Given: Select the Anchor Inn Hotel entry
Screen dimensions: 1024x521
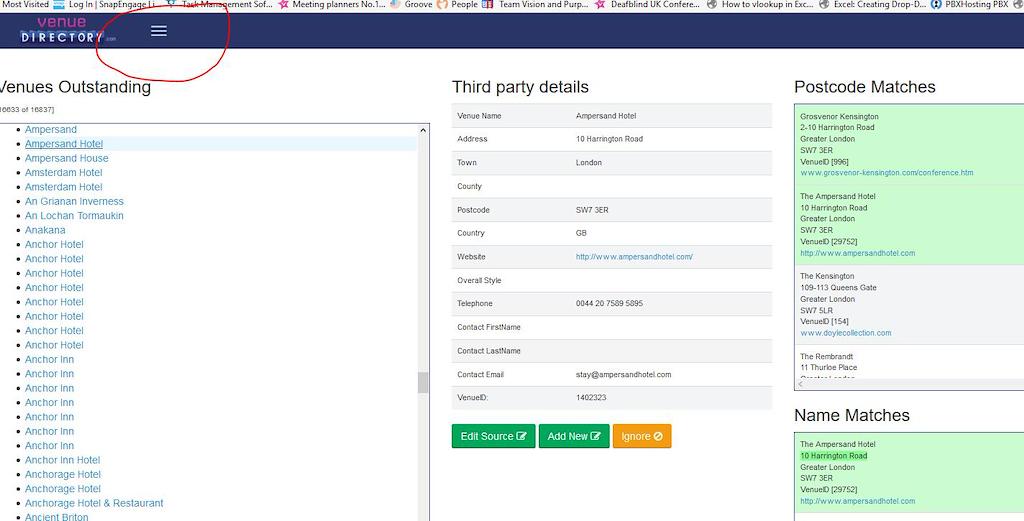Looking at the screenshot, I should click(x=63, y=460).
